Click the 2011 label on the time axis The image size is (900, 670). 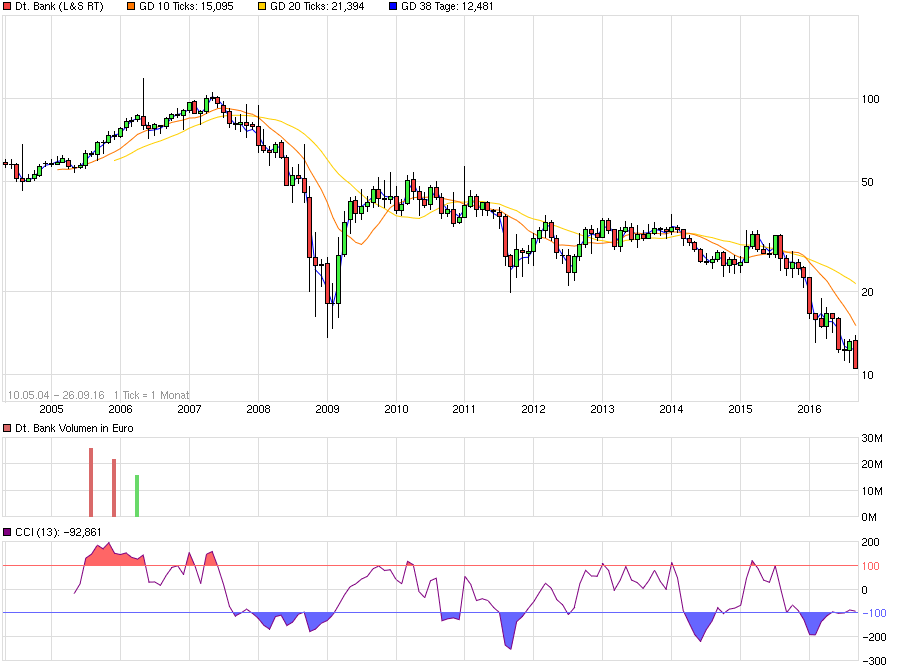pos(464,409)
